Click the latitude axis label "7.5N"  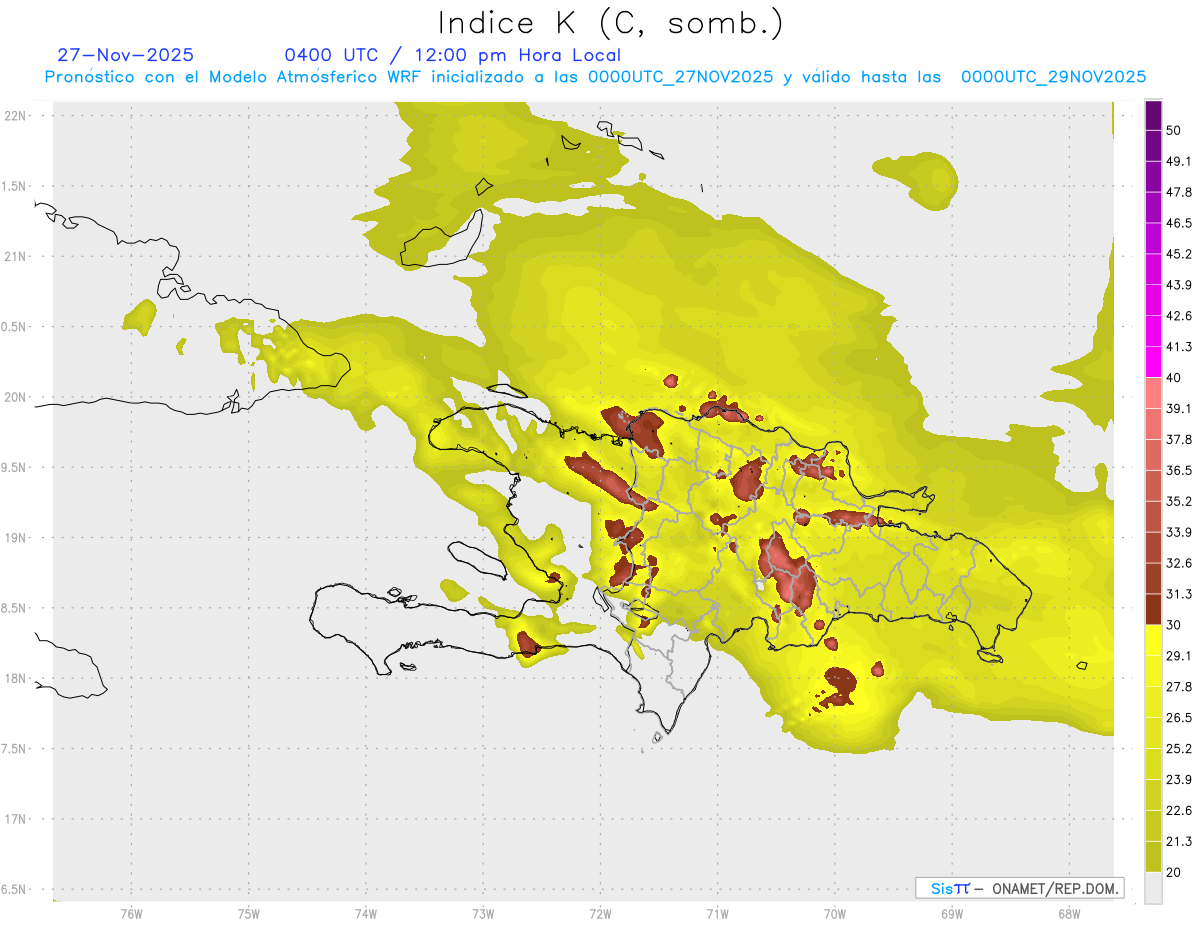14,748
